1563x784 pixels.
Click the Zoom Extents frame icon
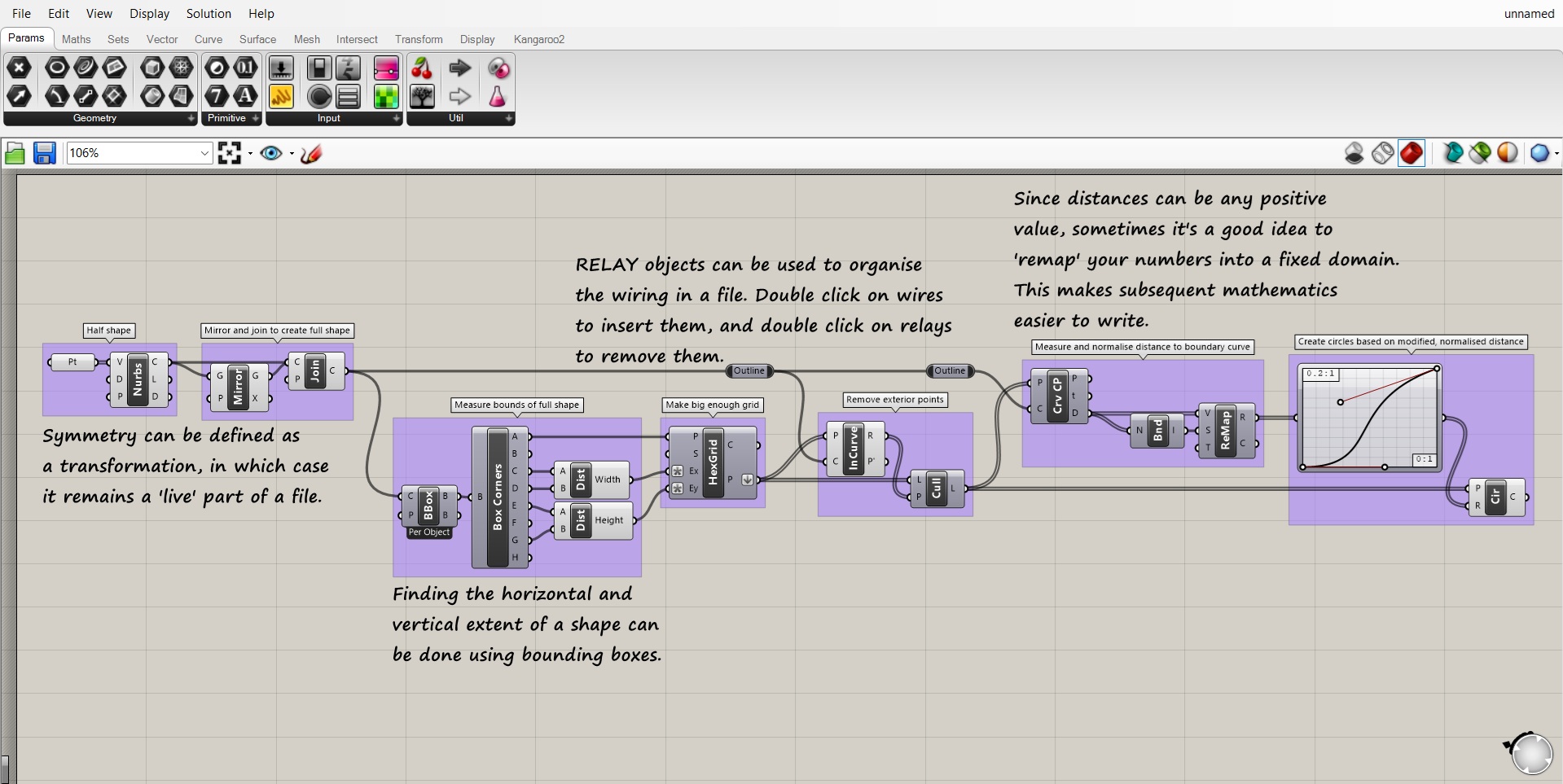(x=230, y=153)
